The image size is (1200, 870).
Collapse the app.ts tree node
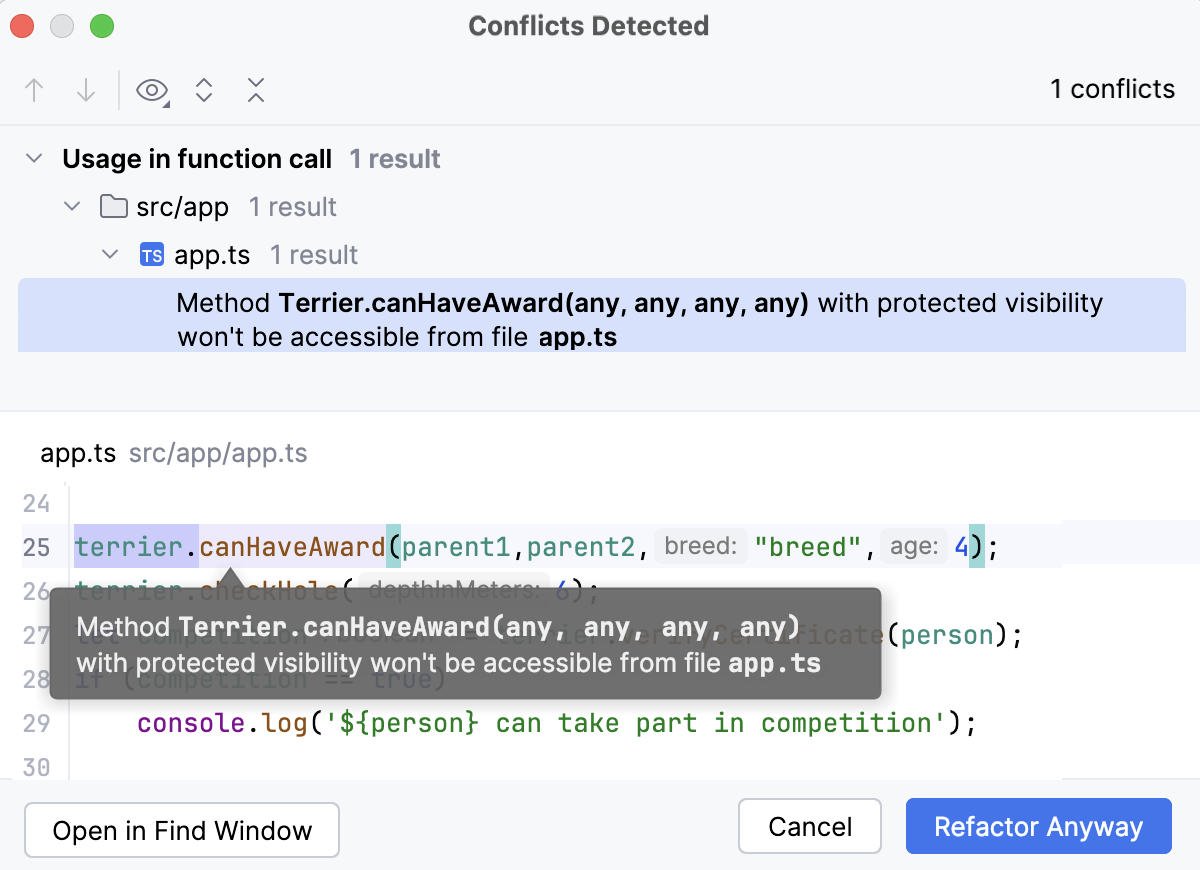point(110,254)
